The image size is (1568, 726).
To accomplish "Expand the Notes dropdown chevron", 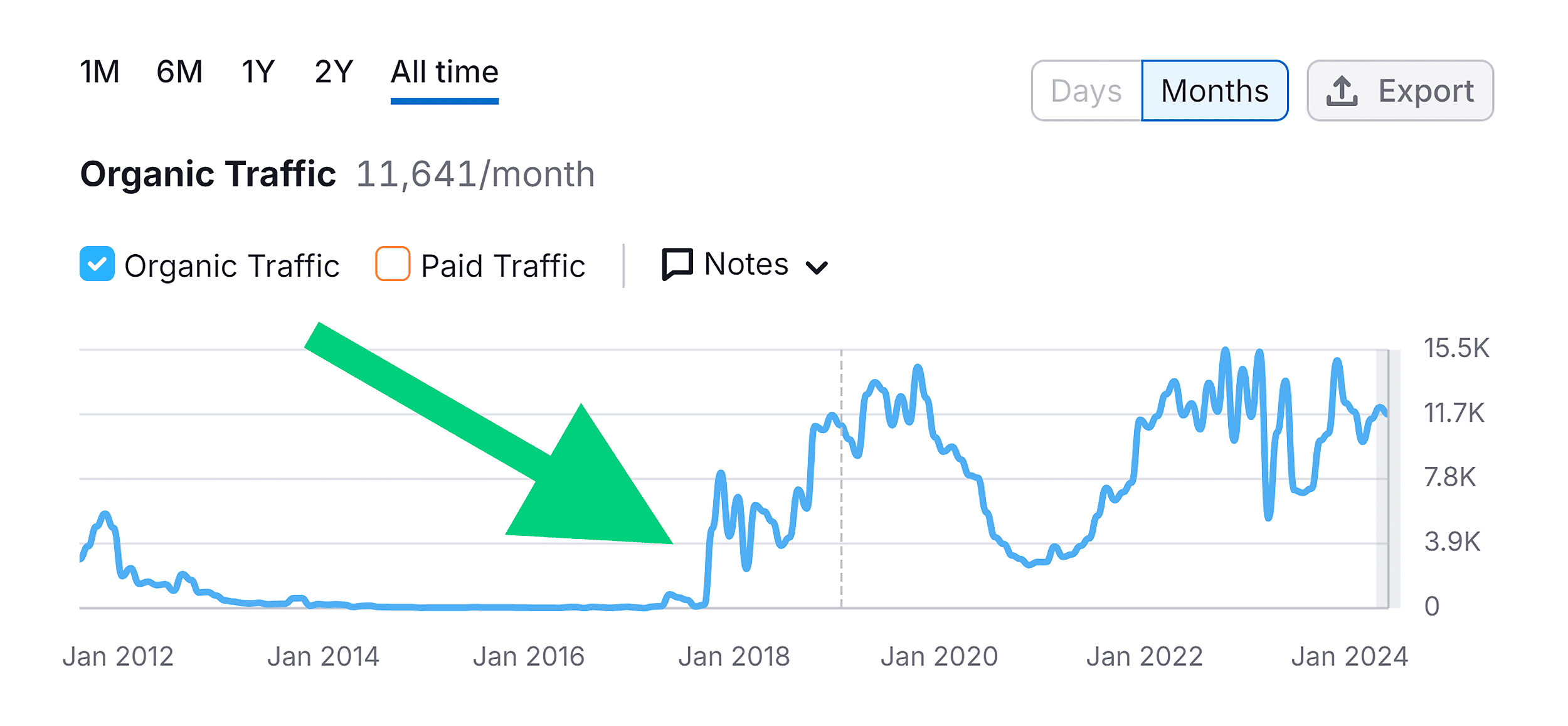I will (816, 267).
